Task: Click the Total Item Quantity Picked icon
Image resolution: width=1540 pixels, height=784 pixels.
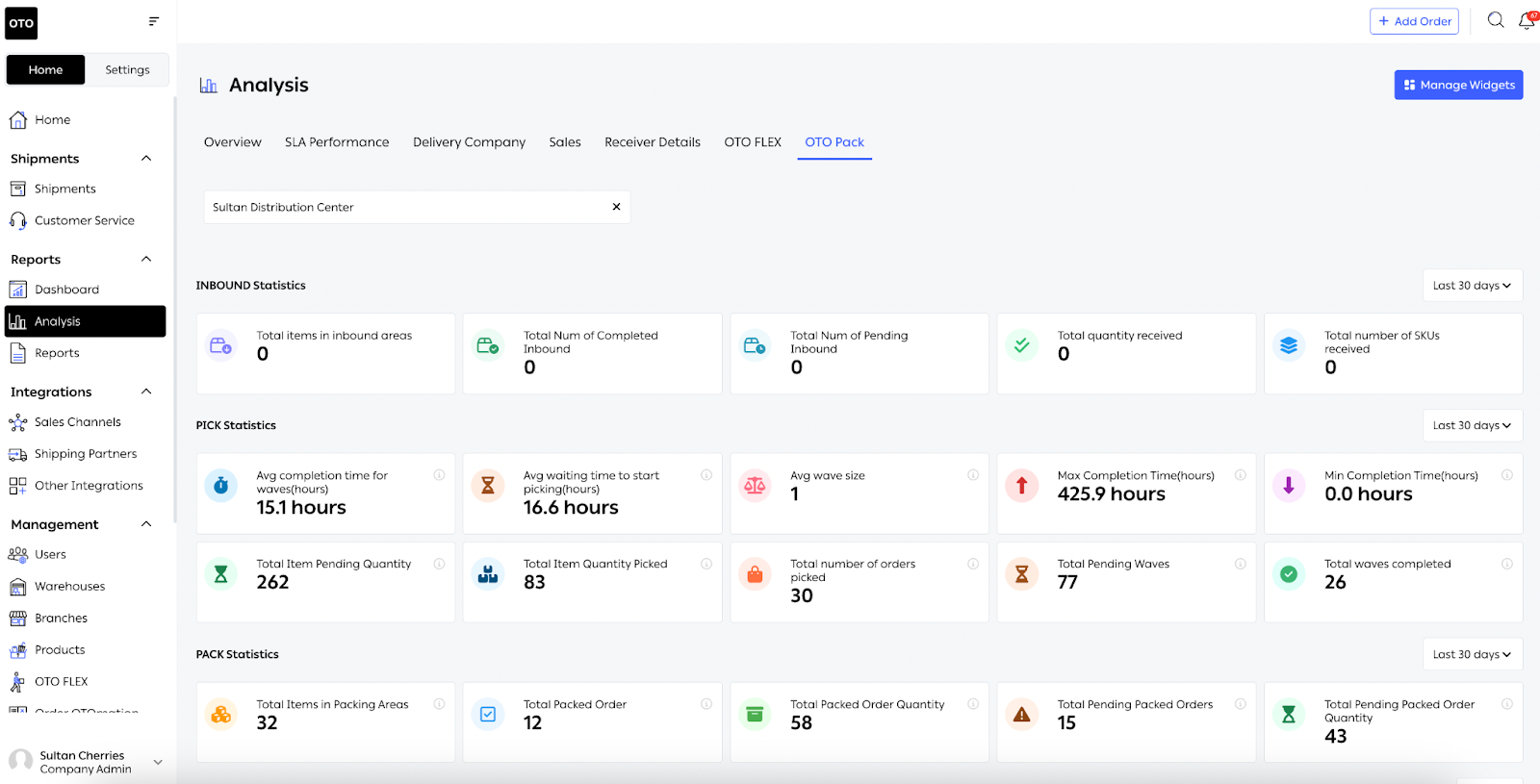Action: pyautogui.click(x=488, y=574)
